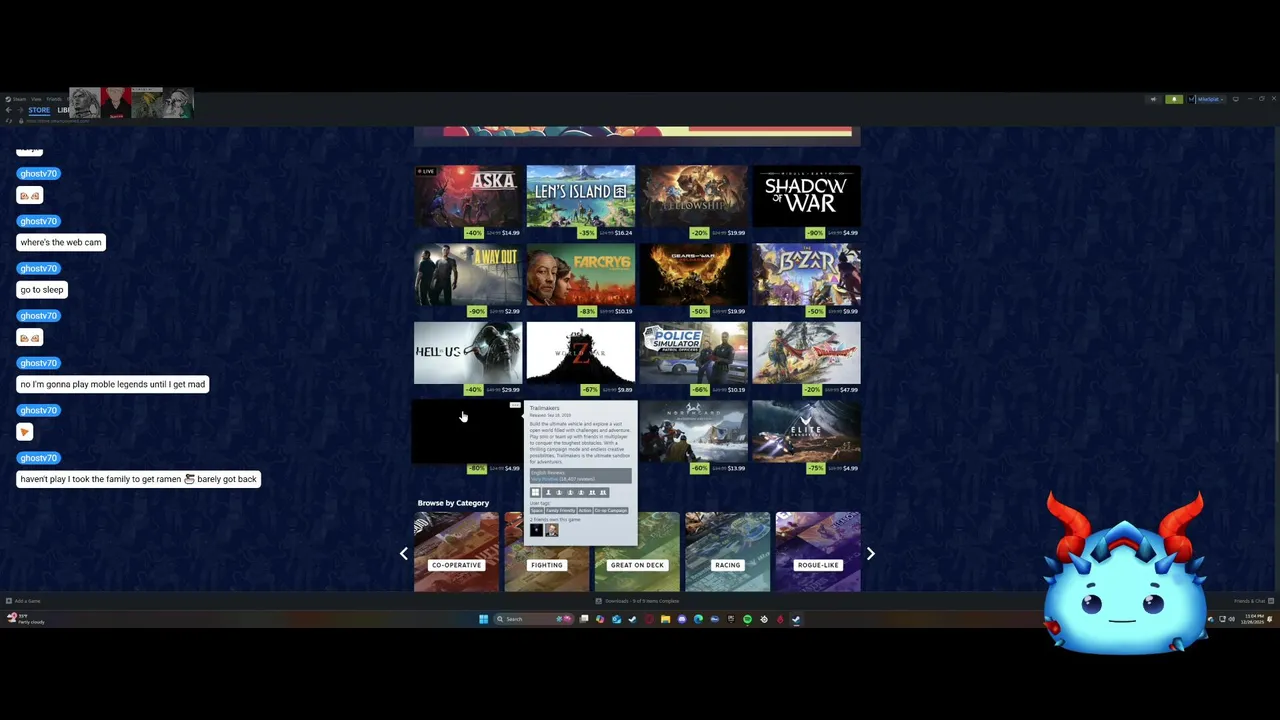Viewport: 1280px width, 720px height.
Task: Open the taskbar clock and date
Action: coord(1253,620)
